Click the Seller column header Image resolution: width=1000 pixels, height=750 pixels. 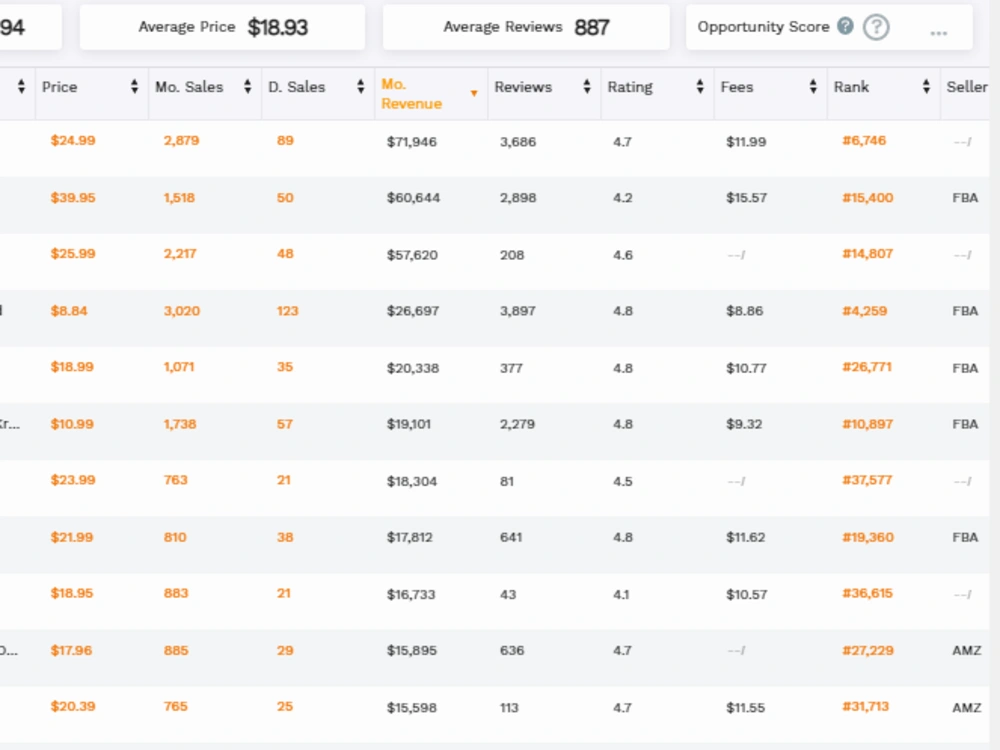pyautogui.click(x=966, y=87)
